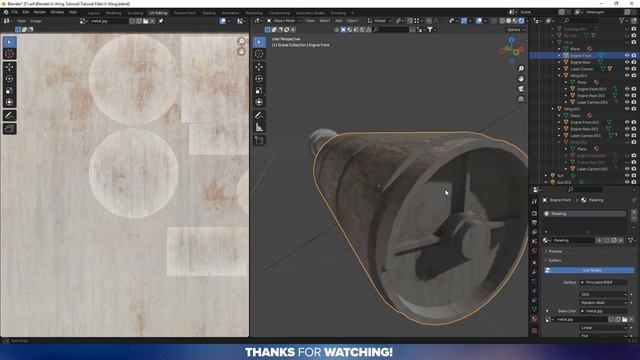Screen dimensions: 640x360
Task: Open the Random Walk subsurface dropdown
Action: click(x=604, y=302)
